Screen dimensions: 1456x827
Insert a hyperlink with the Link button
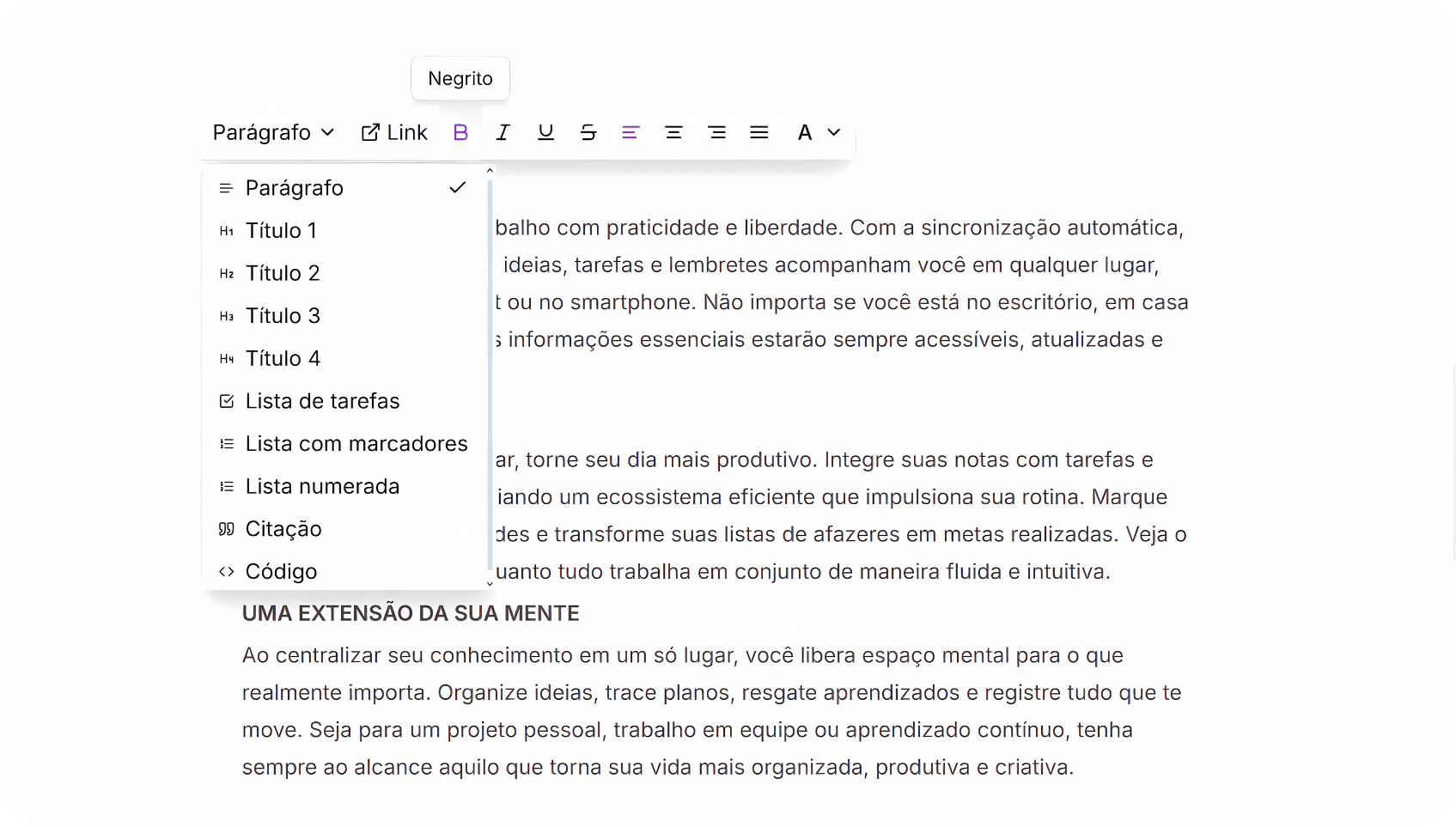[x=394, y=132]
